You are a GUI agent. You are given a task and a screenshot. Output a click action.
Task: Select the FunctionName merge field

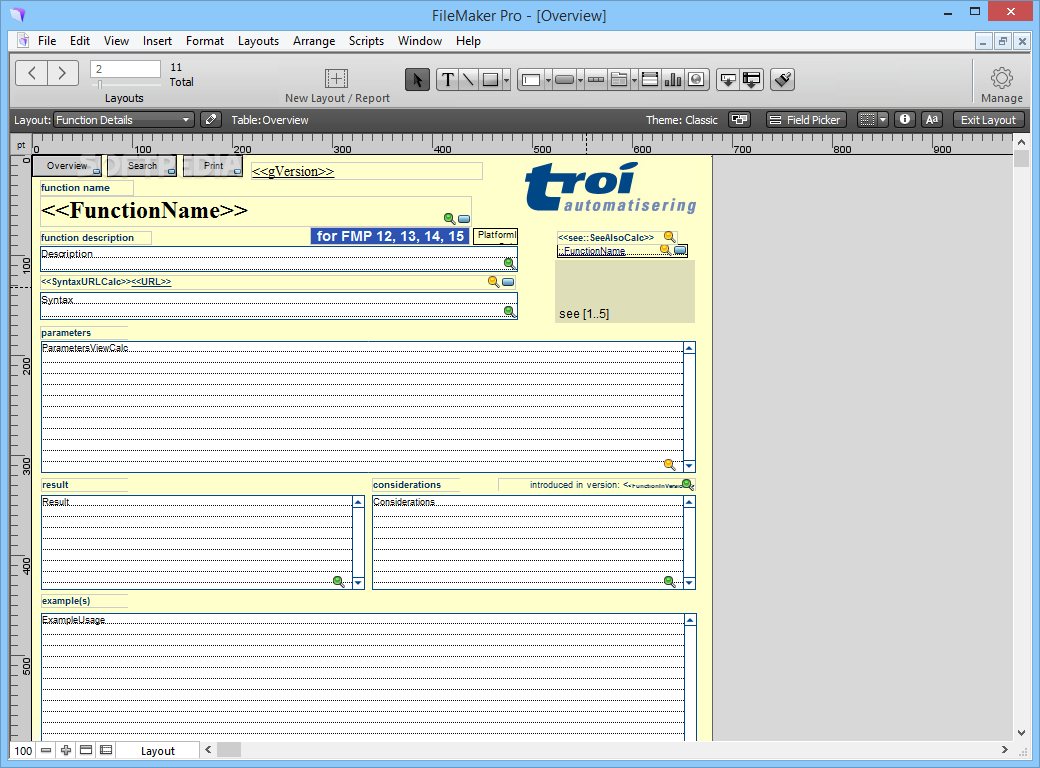(x=256, y=211)
